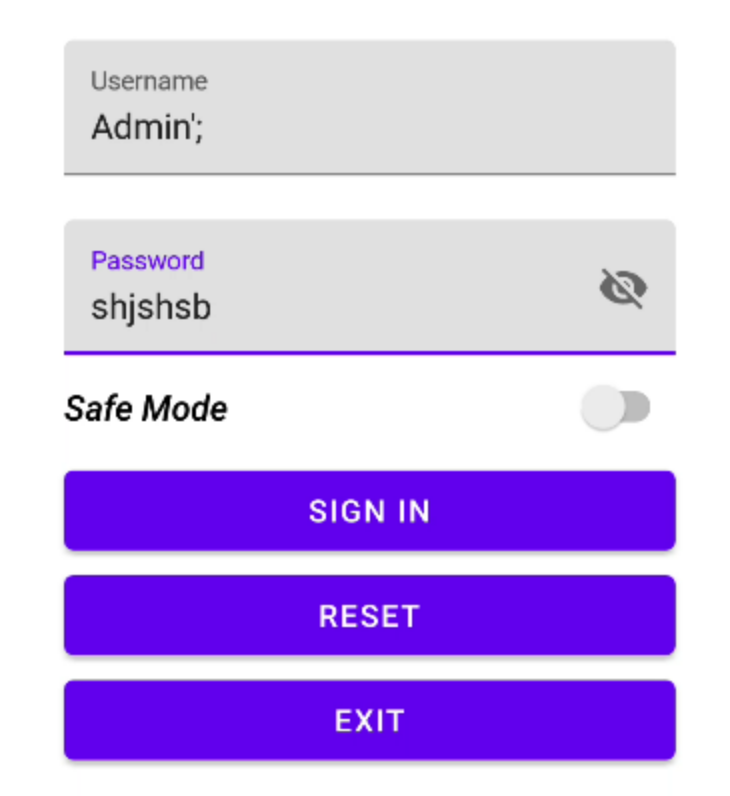Click the SIGN IN button
This screenshot has width=730, height=796.
tap(370, 511)
